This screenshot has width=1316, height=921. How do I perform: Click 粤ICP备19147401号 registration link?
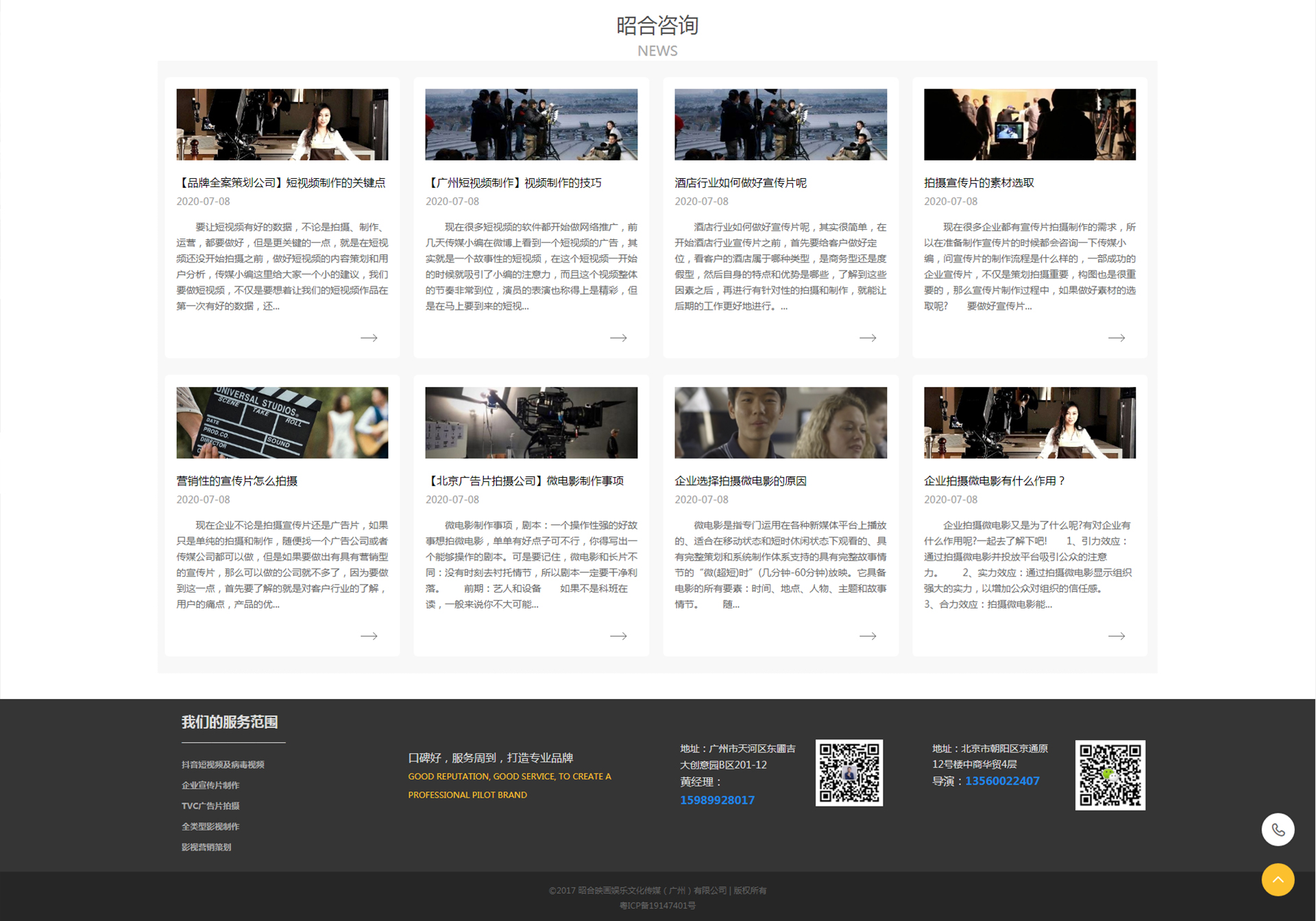pyautogui.click(x=657, y=906)
